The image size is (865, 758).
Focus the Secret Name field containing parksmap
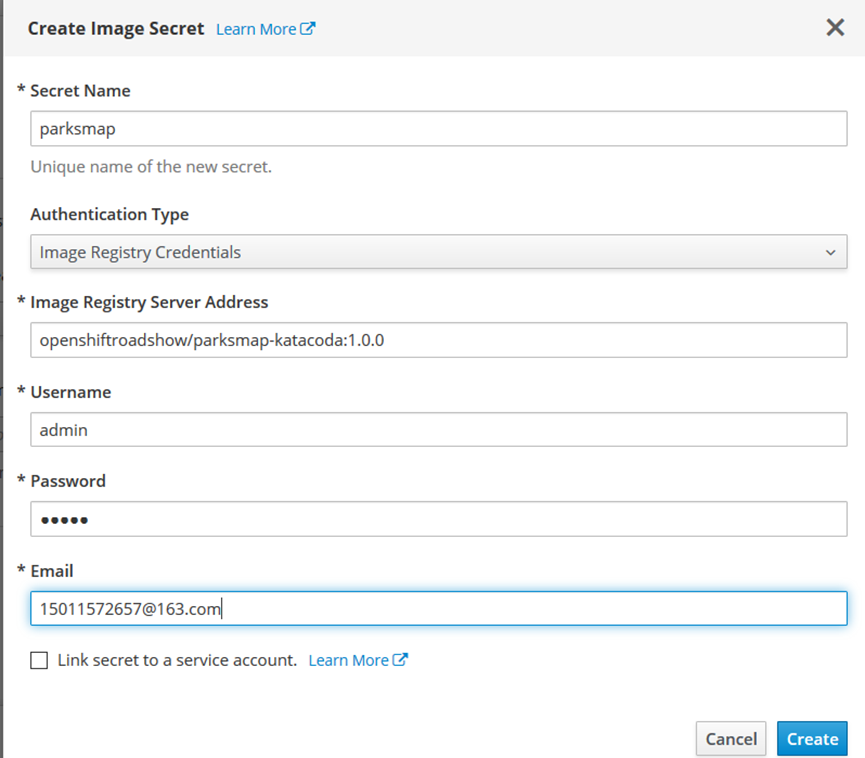click(439, 129)
